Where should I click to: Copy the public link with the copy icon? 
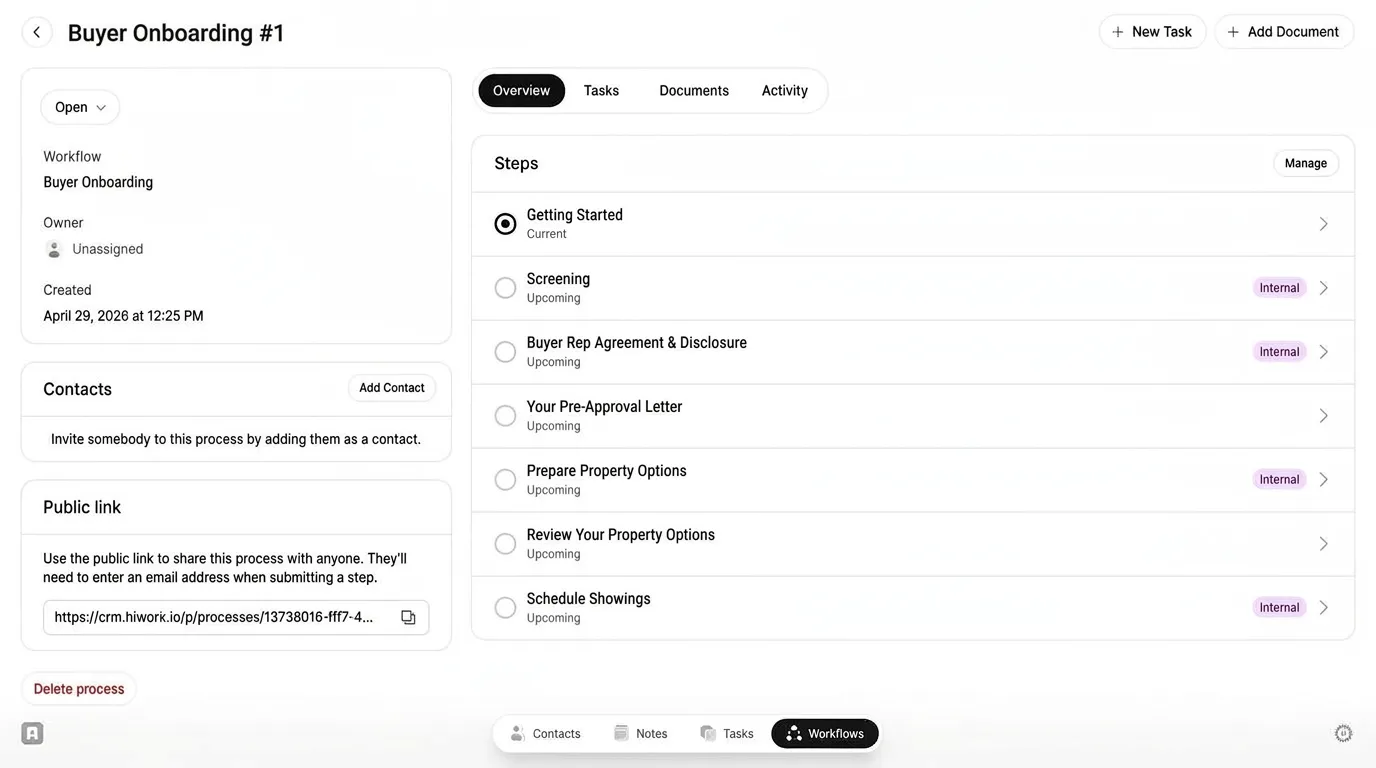click(x=408, y=617)
